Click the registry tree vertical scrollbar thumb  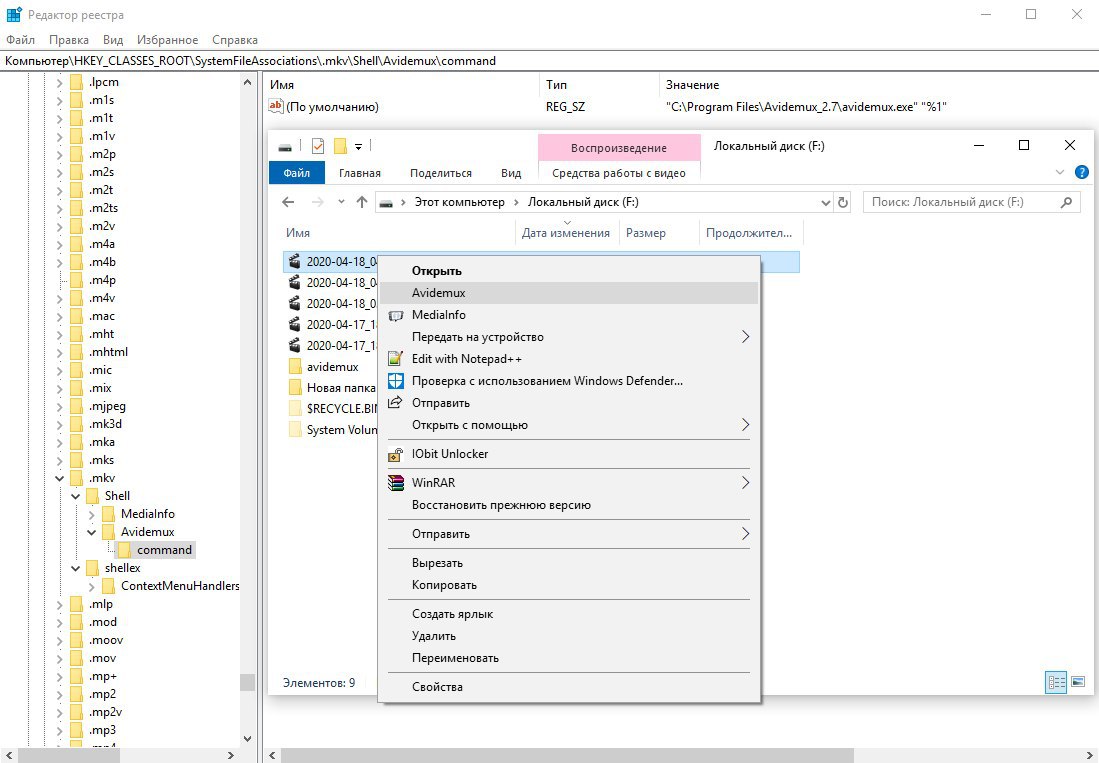point(247,682)
